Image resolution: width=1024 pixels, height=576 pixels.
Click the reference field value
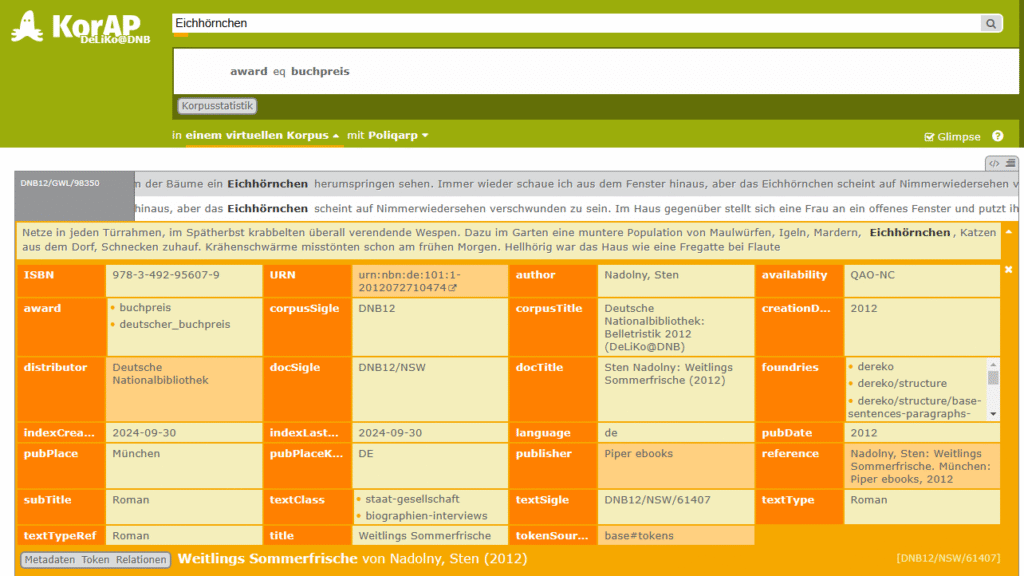click(x=920, y=466)
